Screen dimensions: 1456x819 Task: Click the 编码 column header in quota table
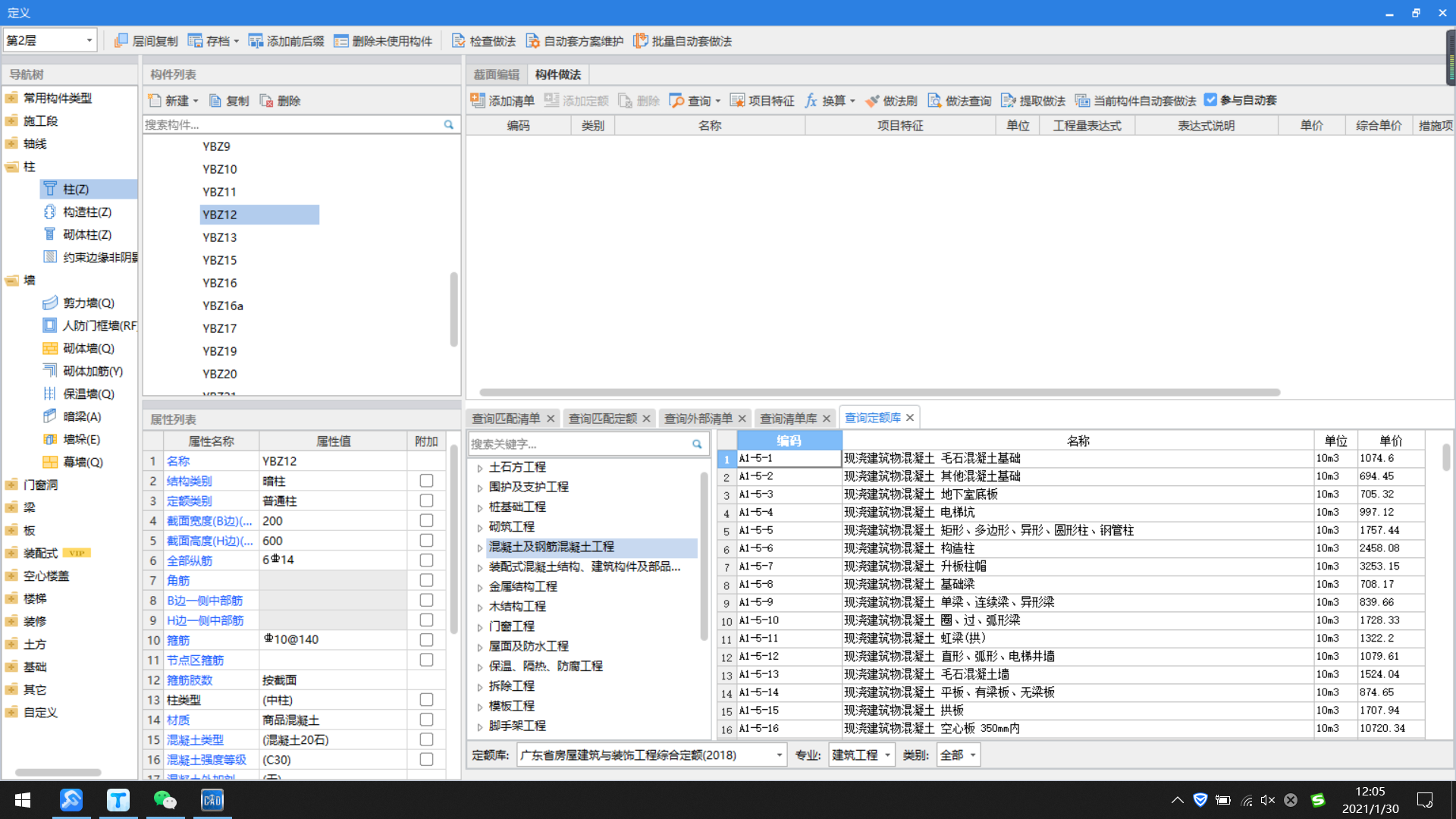pos(789,441)
